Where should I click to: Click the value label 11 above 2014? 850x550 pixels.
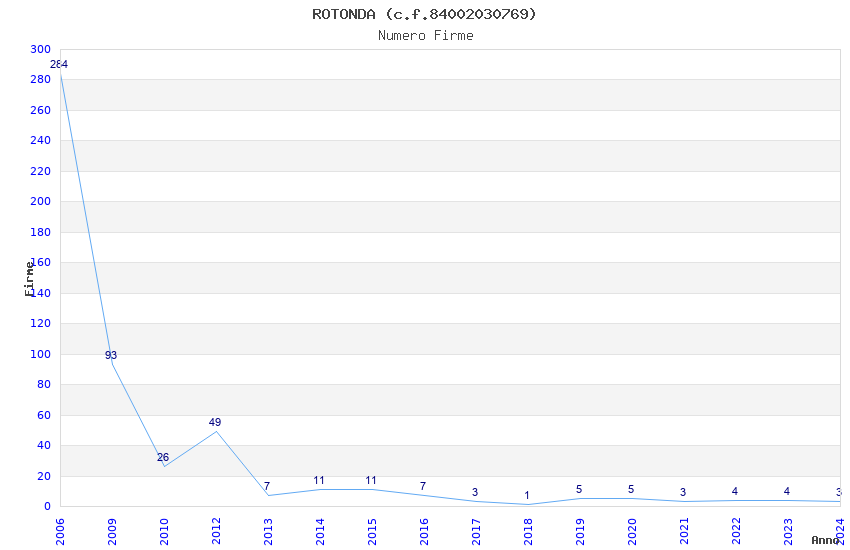[319, 480]
